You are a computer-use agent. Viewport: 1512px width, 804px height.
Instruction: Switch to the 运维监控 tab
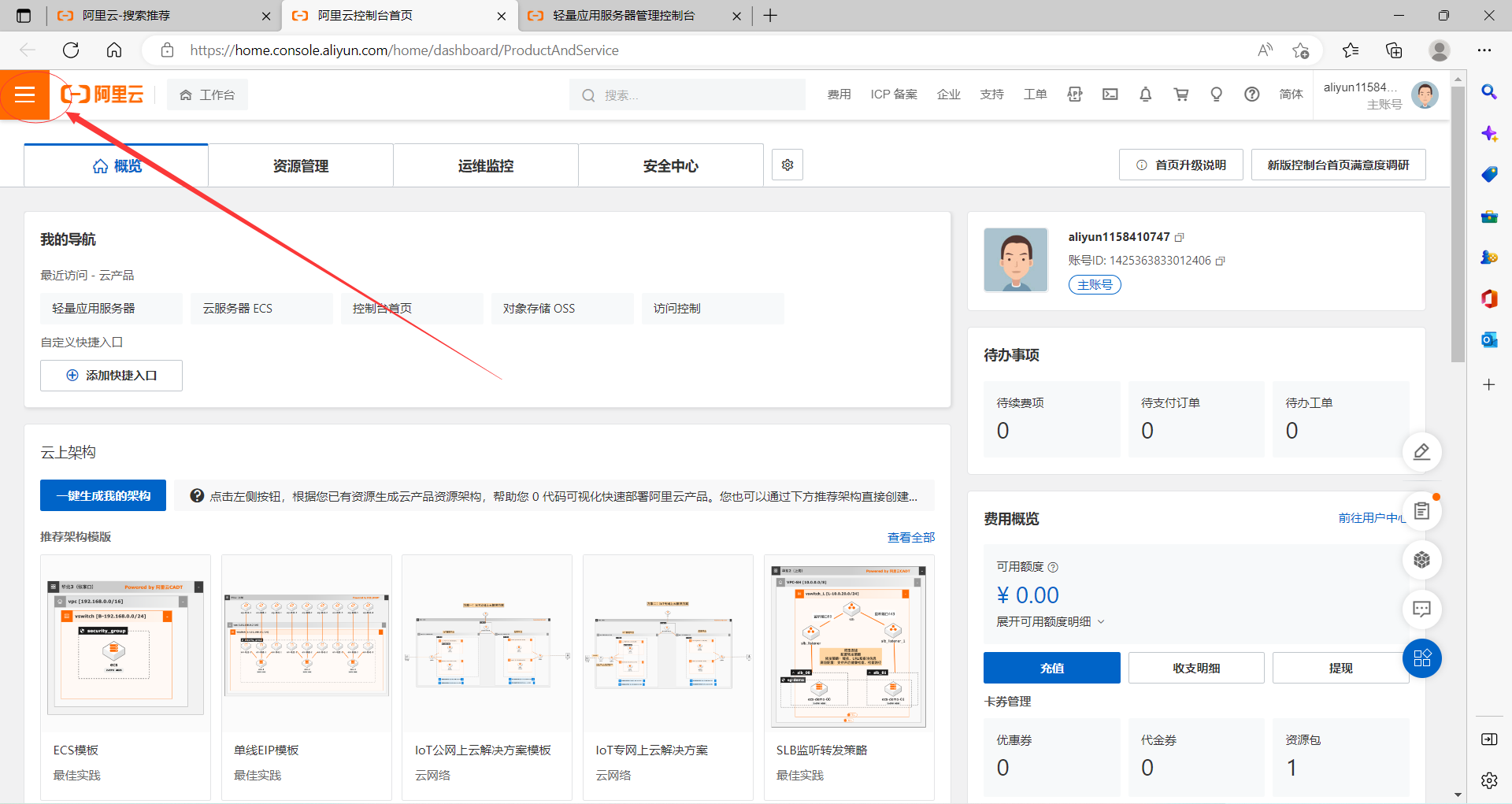coord(486,165)
